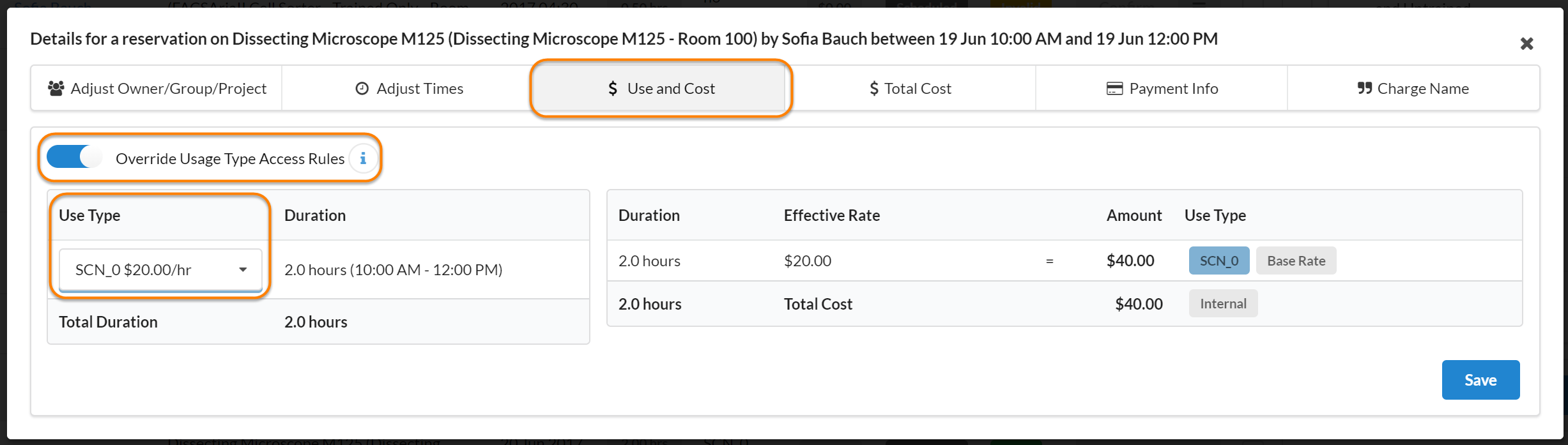This screenshot has width=1568, height=445.
Task: Click the Override Usage Type Access Rules label
Action: 230,159
